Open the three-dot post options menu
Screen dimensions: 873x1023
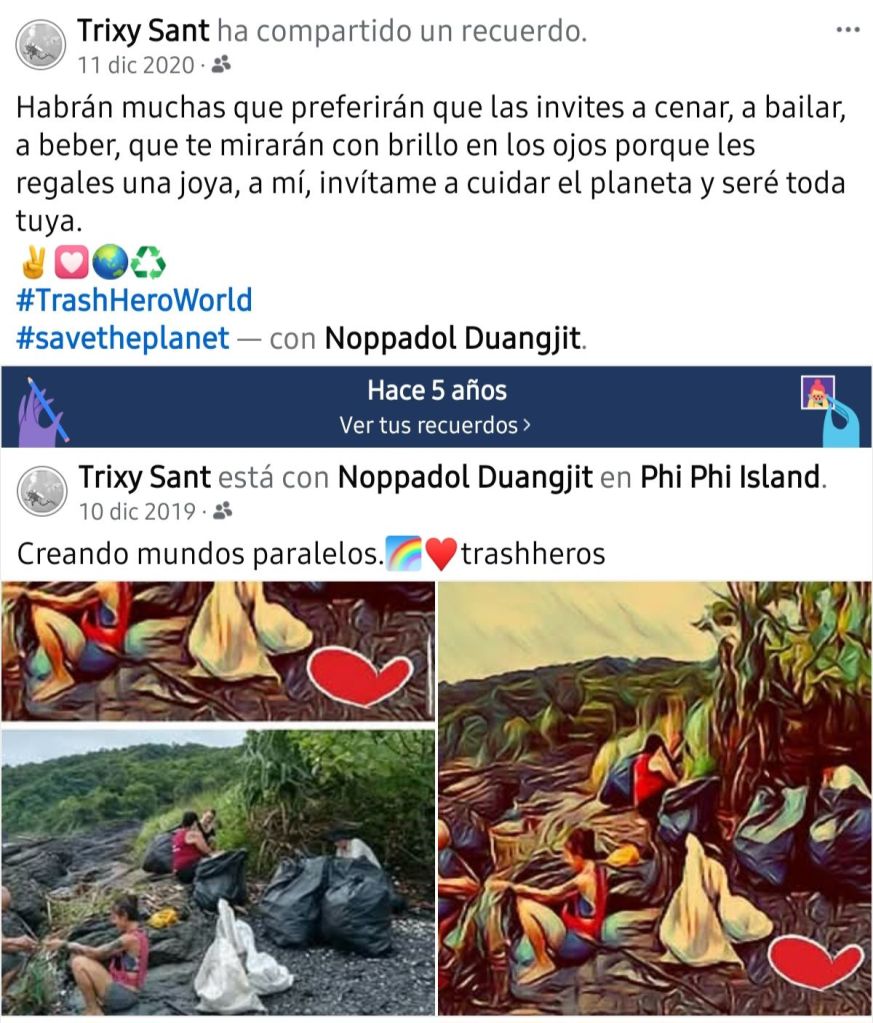pos(848,29)
